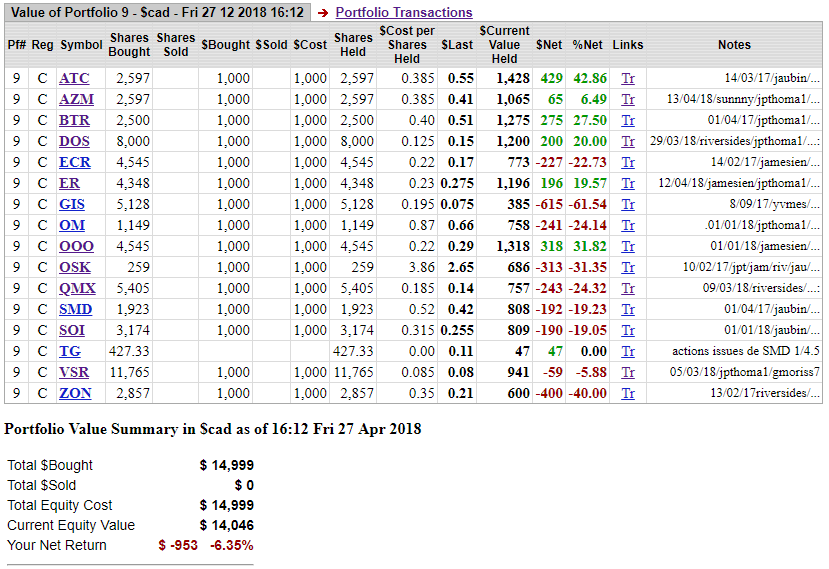
Task: Select the BTR ticker link
Action: tap(74, 120)
